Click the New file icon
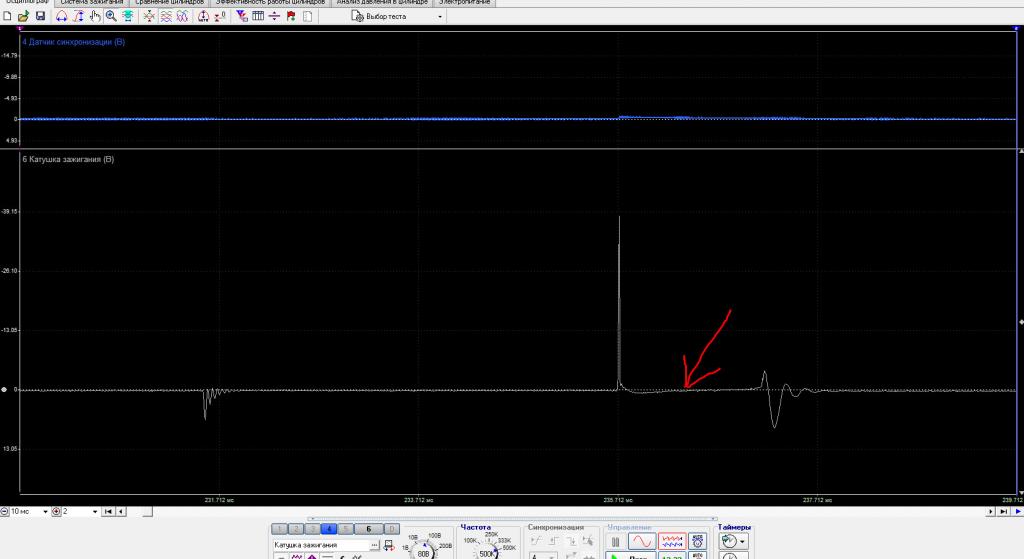The height and width of the screenshot is (559, 1024). click(7, 16)
